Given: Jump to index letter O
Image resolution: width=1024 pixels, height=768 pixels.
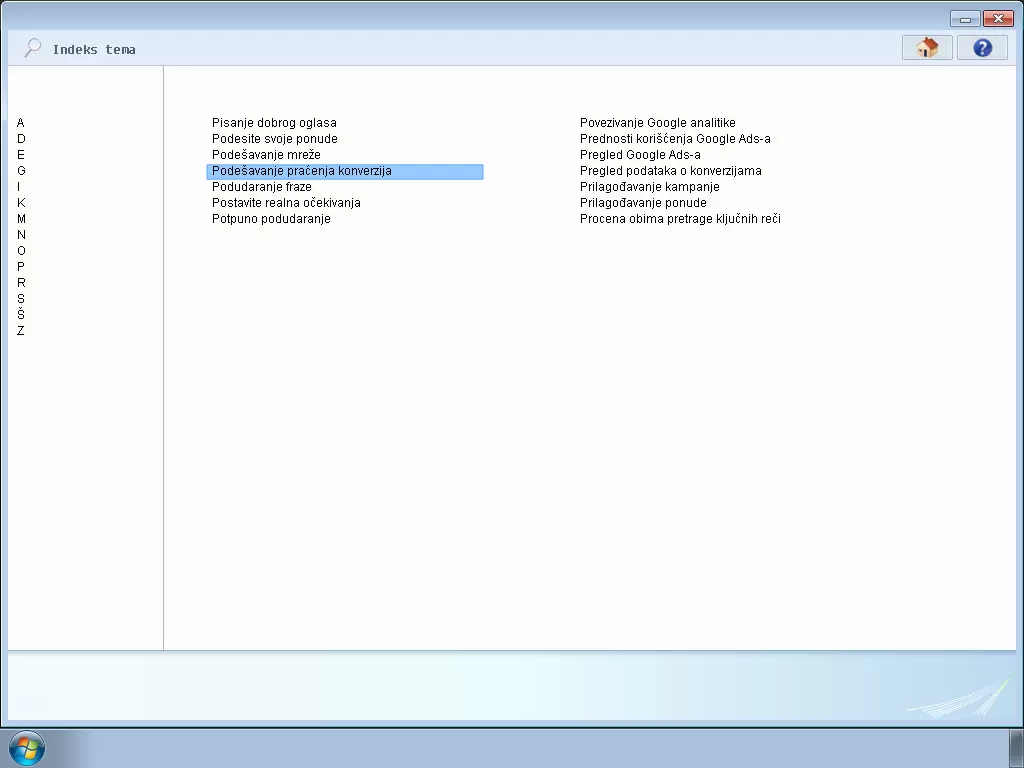Looking at the screenshot, I should 22,251.
